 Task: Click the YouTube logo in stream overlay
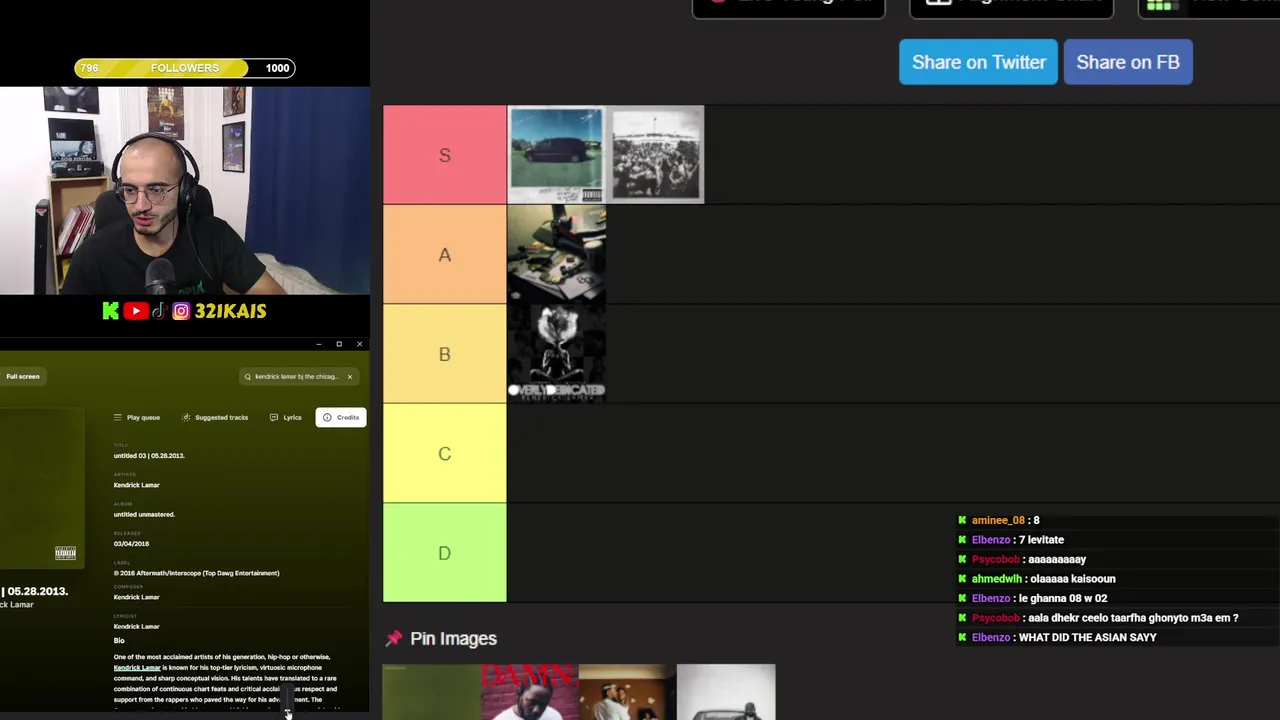136,311
